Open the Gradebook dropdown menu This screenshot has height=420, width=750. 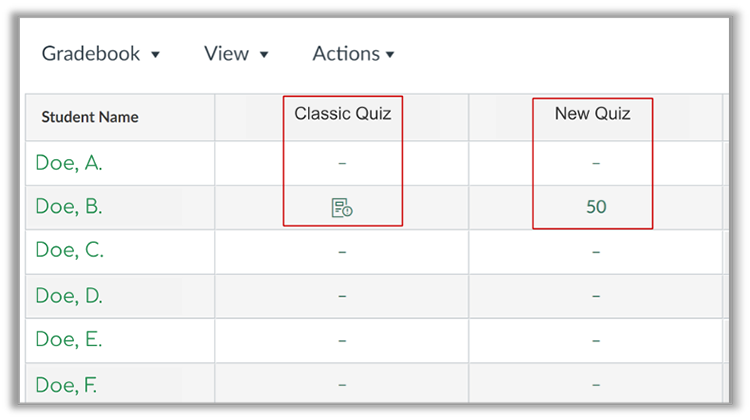click(x=100, y=54)
